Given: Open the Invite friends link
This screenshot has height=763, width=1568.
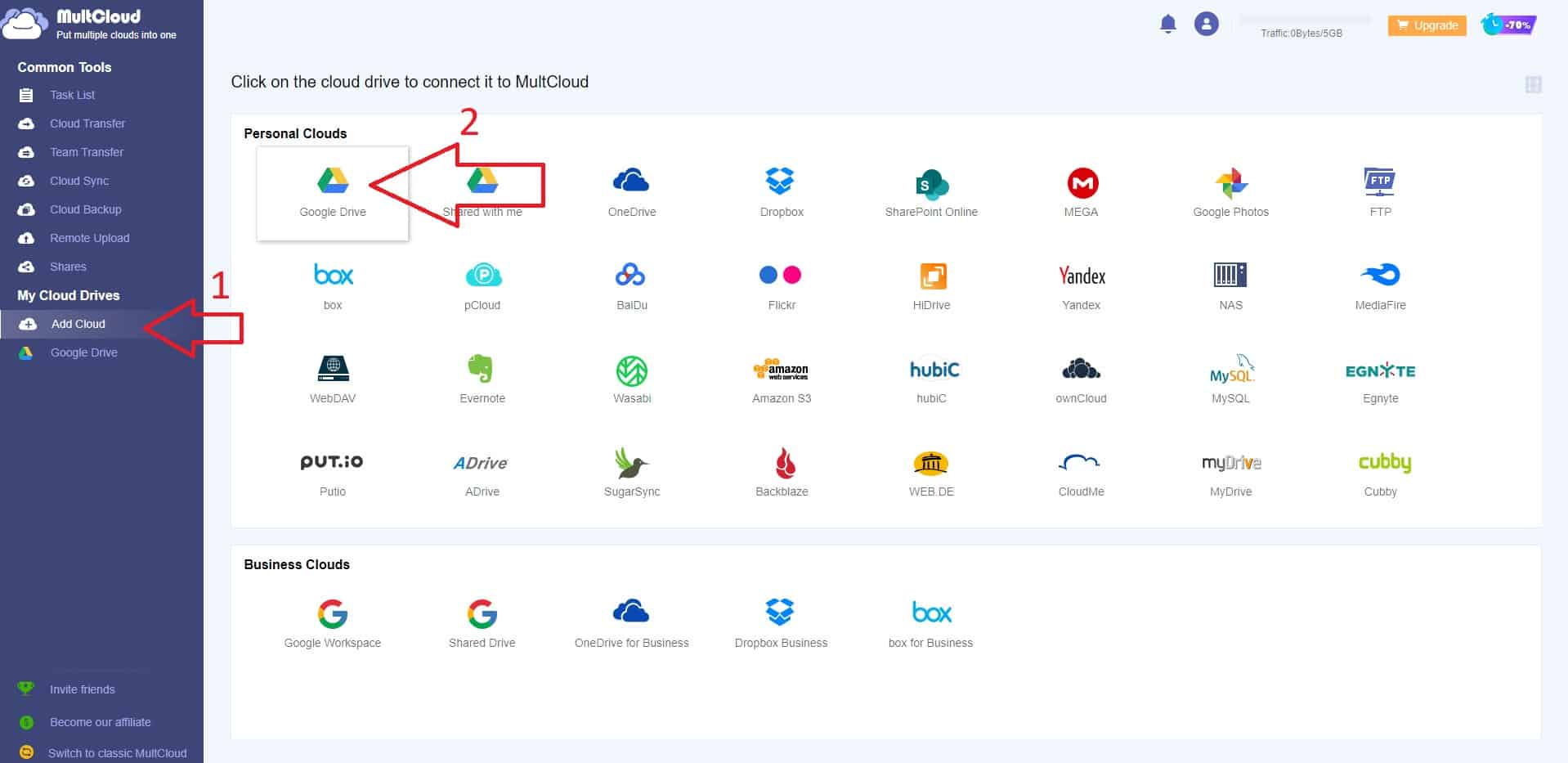Looking at the screenshot, I should [82, 689].
